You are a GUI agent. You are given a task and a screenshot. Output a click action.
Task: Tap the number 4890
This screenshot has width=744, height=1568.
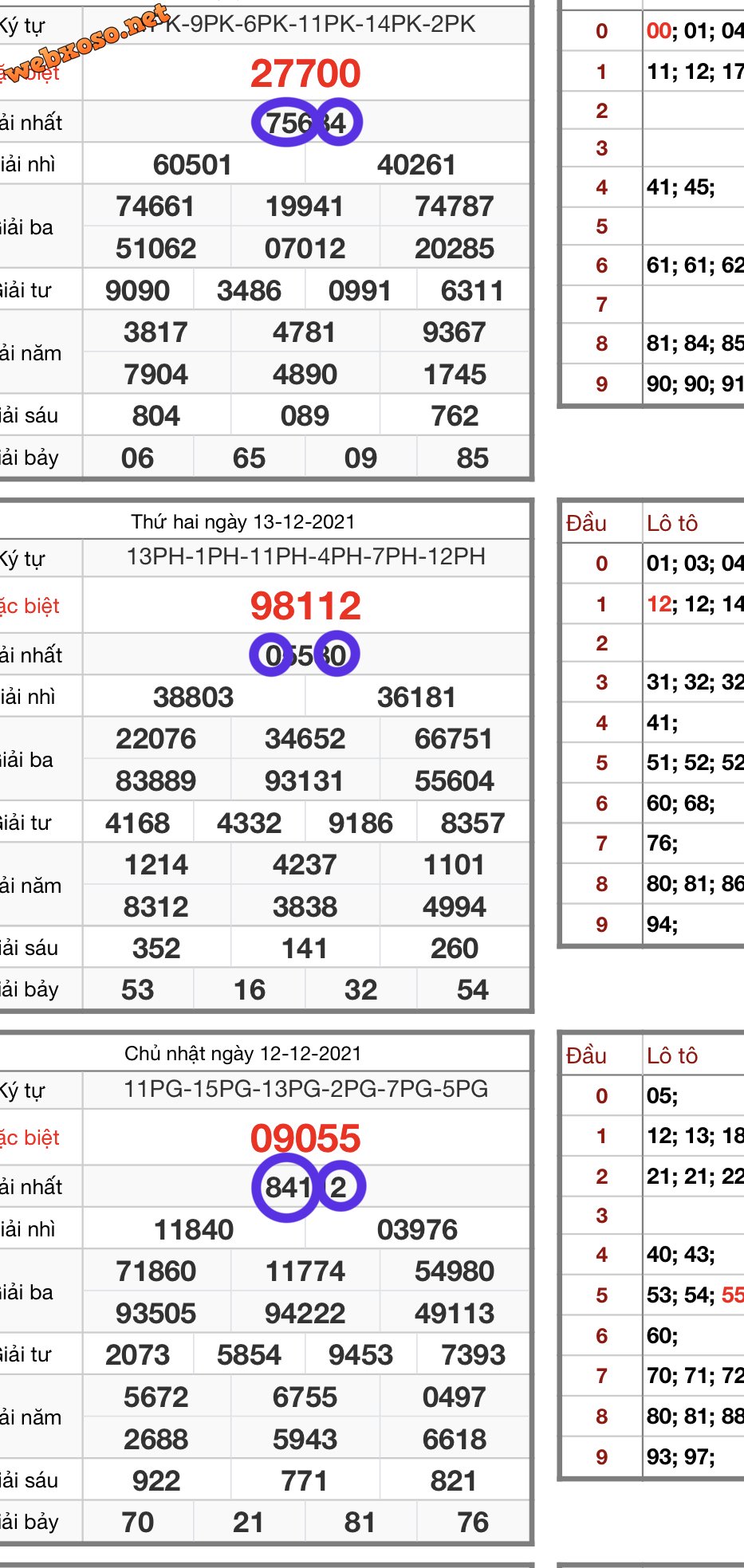pos(305,375)
